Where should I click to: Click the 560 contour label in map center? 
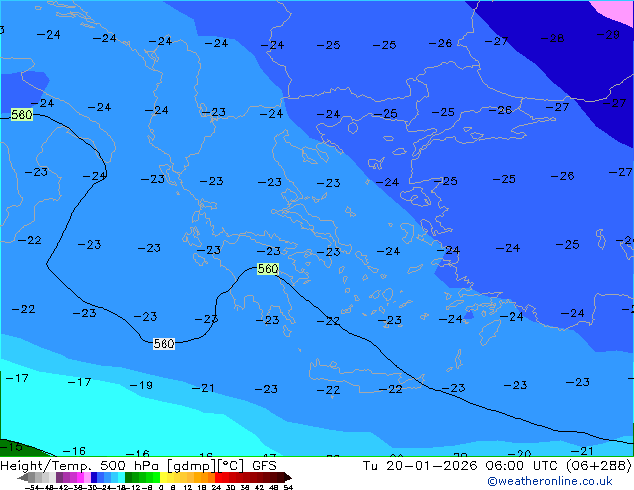click(x=268, y=269)
